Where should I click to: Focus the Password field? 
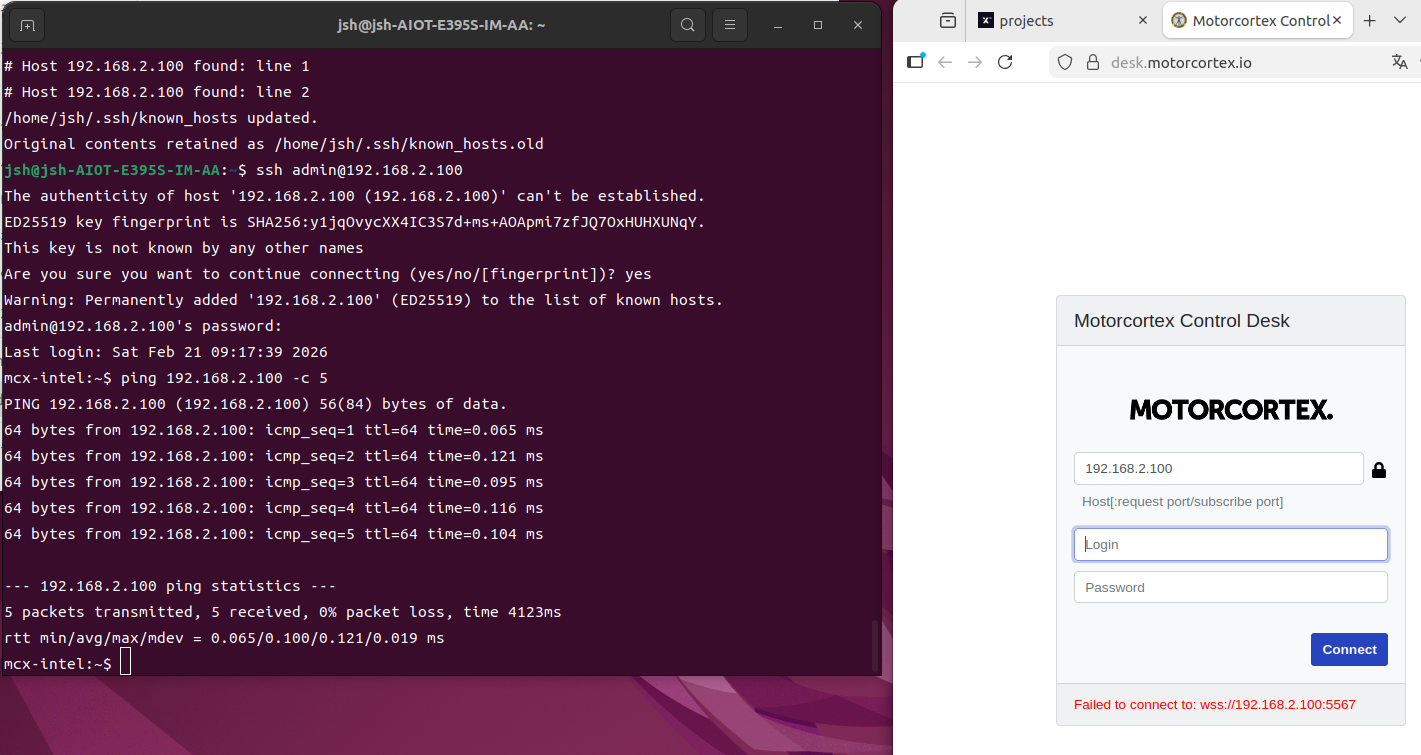point(1230,588)
